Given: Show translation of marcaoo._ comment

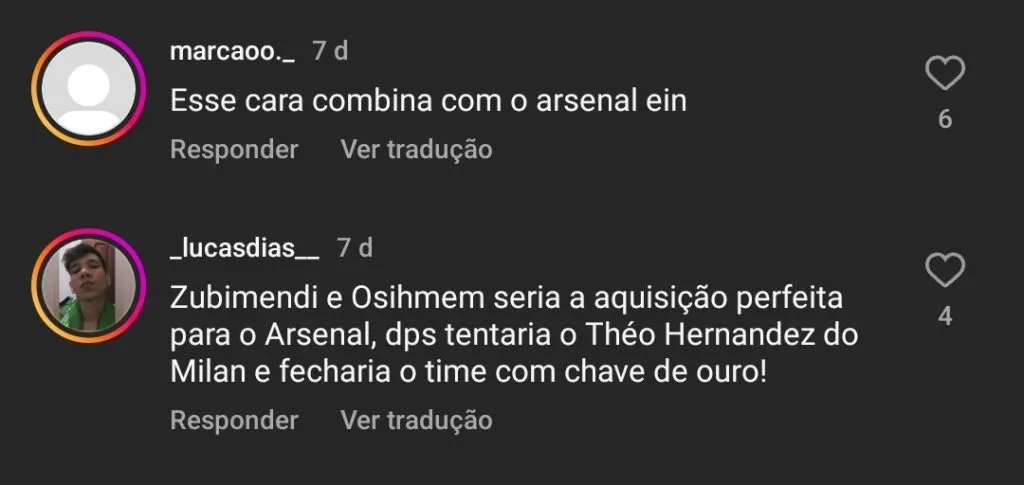Looking at the screenshot, I should (416, 150).
